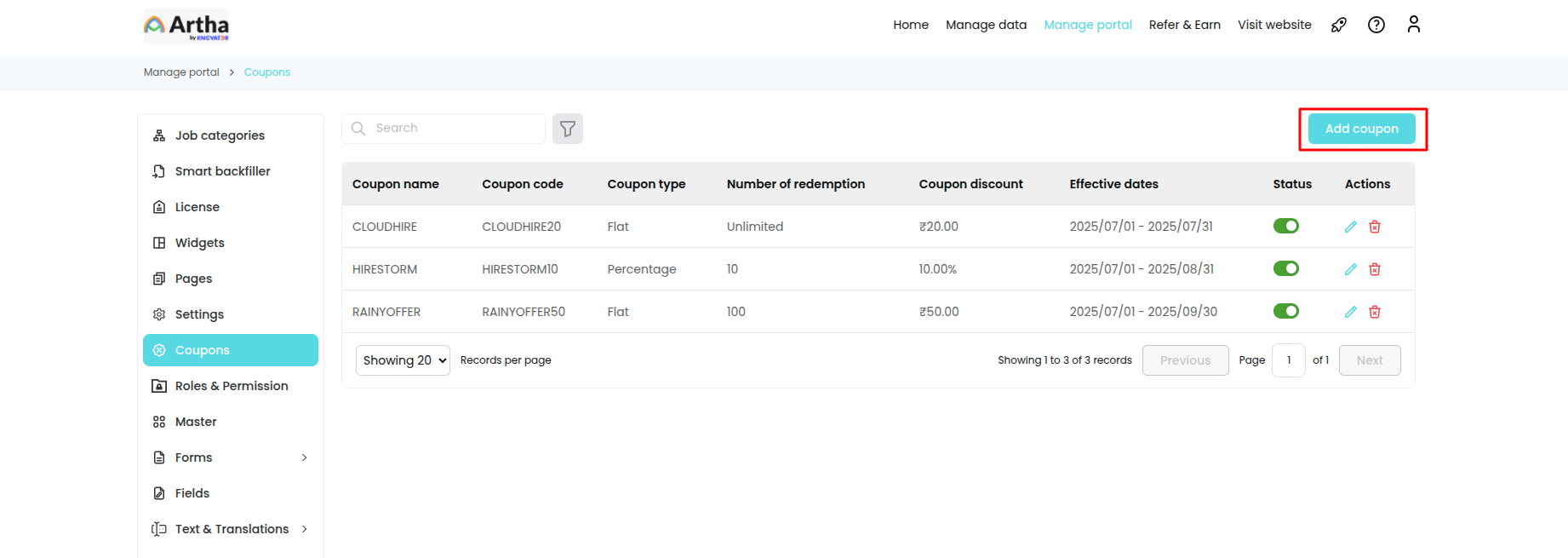Edit the RAINYOFFER coupon with pencil icon
Screen dimensions: 1568x558
[1350, 312]
